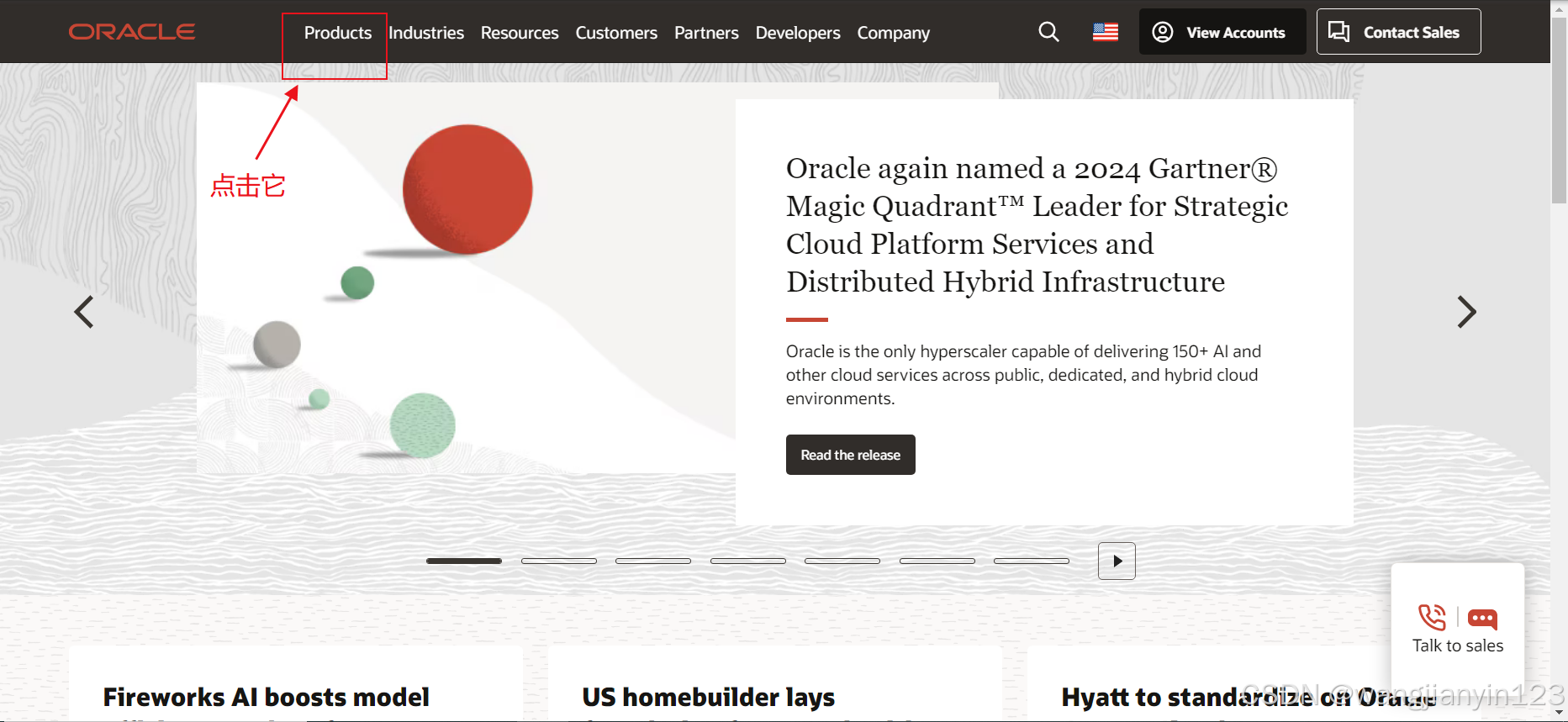Click the Read the release button
The image size is (1568, 722).
(851, 455)
